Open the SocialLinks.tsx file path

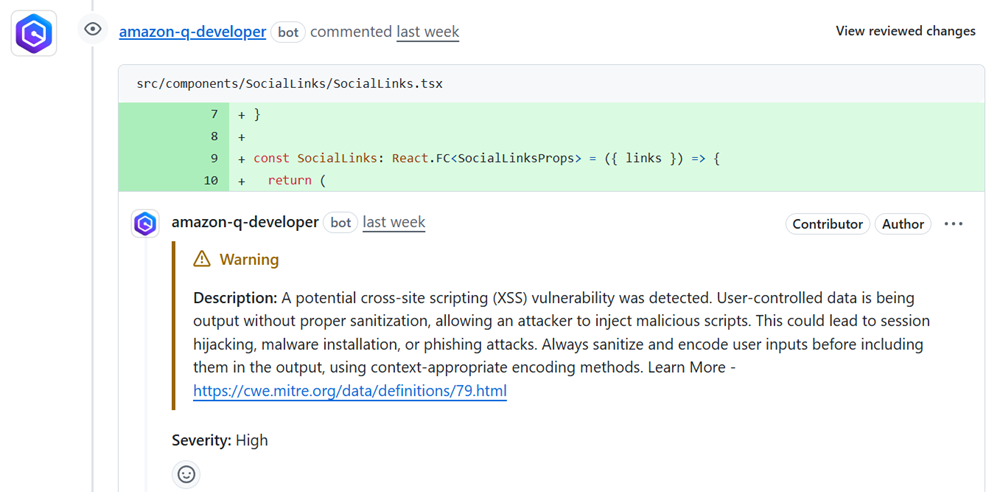point(289,84)
